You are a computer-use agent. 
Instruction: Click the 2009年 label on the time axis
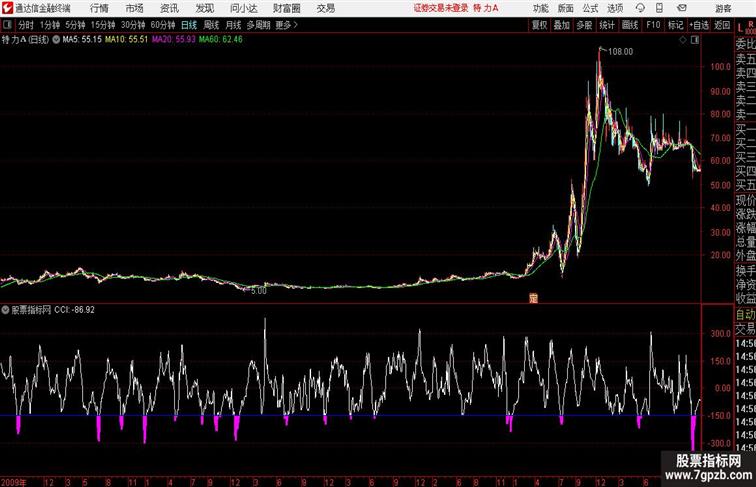[x=14, y=482]
